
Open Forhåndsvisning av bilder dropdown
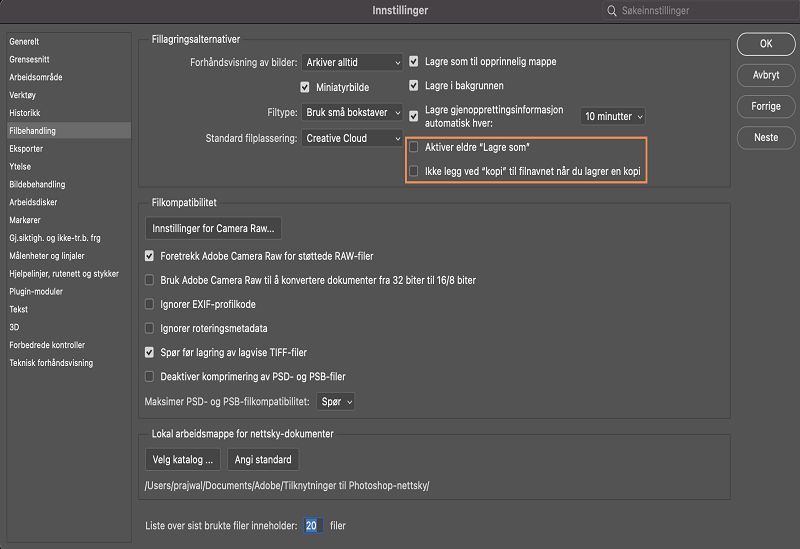(353, 62)
